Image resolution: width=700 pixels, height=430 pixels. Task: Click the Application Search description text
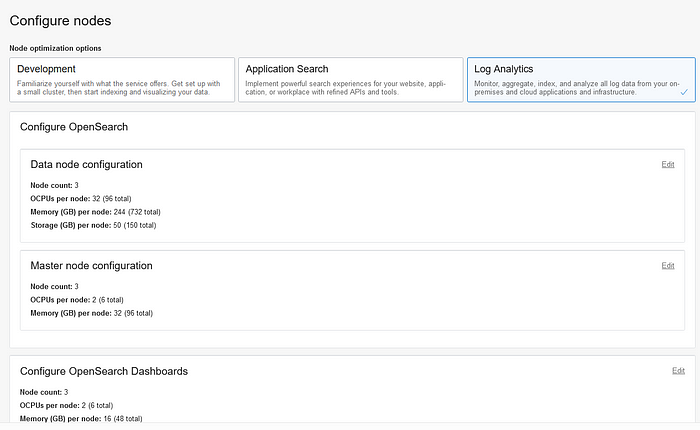[x=346, y=88]
